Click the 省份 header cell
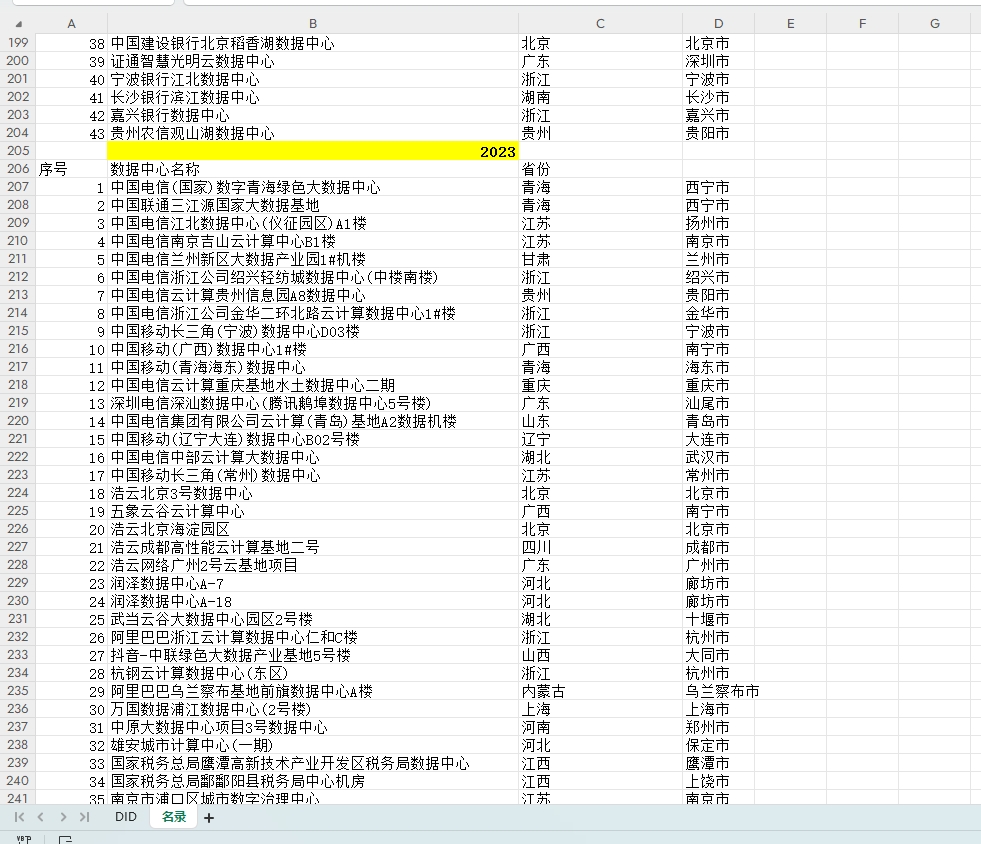 point(600,169)
